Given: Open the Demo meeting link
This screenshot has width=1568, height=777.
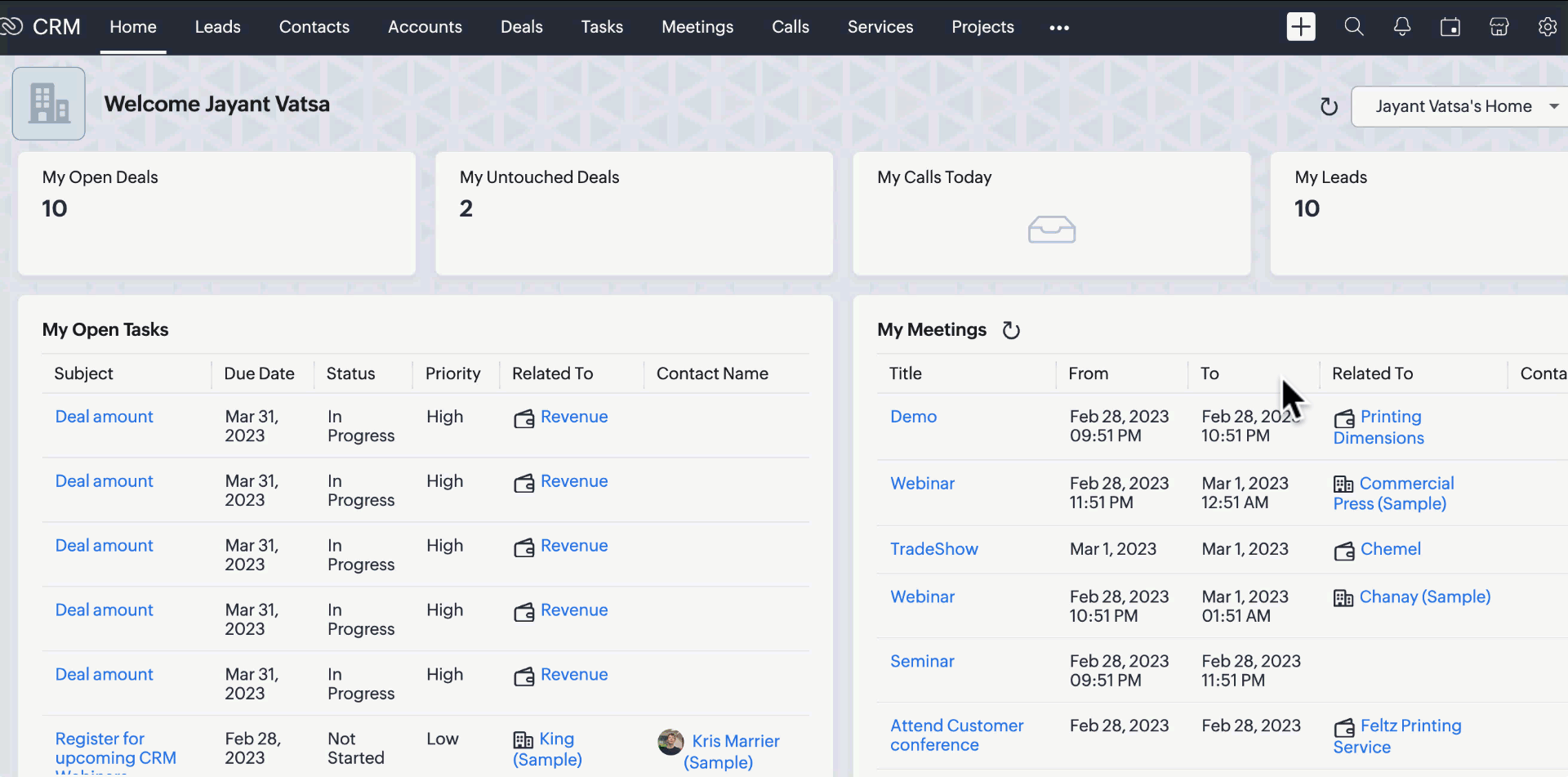Looking at the screenshot, I should (x=913, y=417).
